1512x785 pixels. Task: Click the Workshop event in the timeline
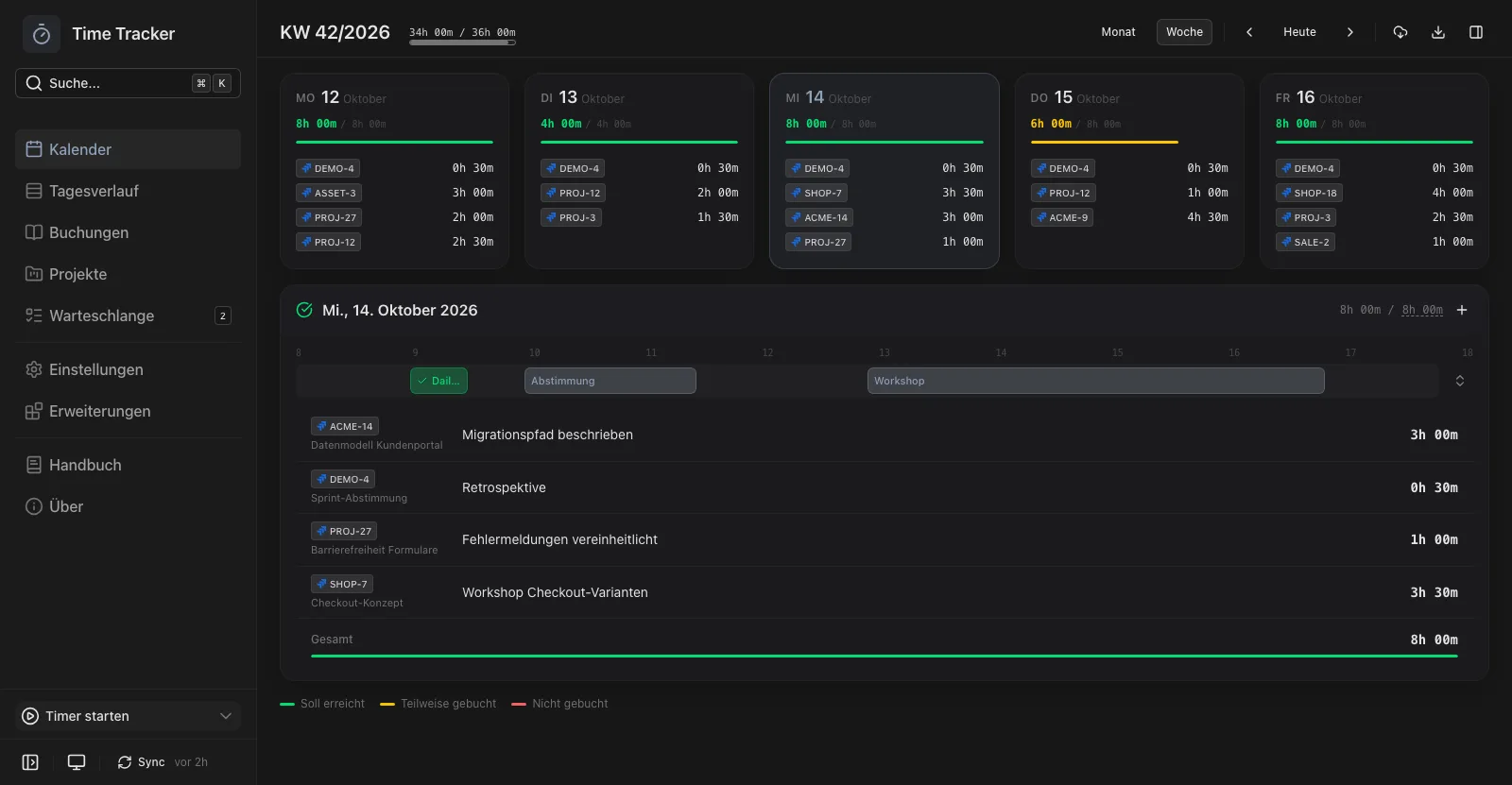tap(1096, 381)
